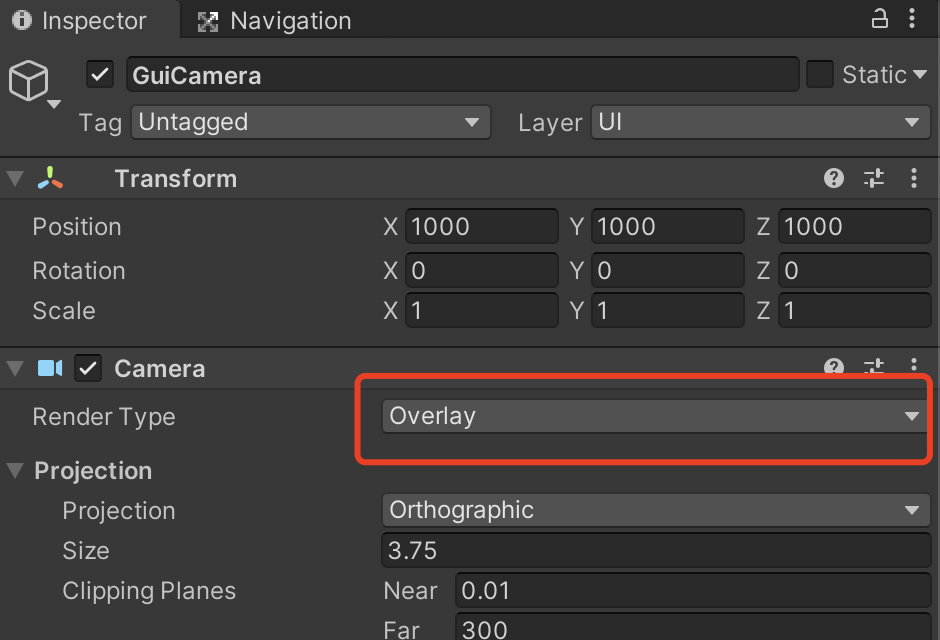The image size is (940, 640).
Task: Click the Position Y field
Action: pos(667,227)
